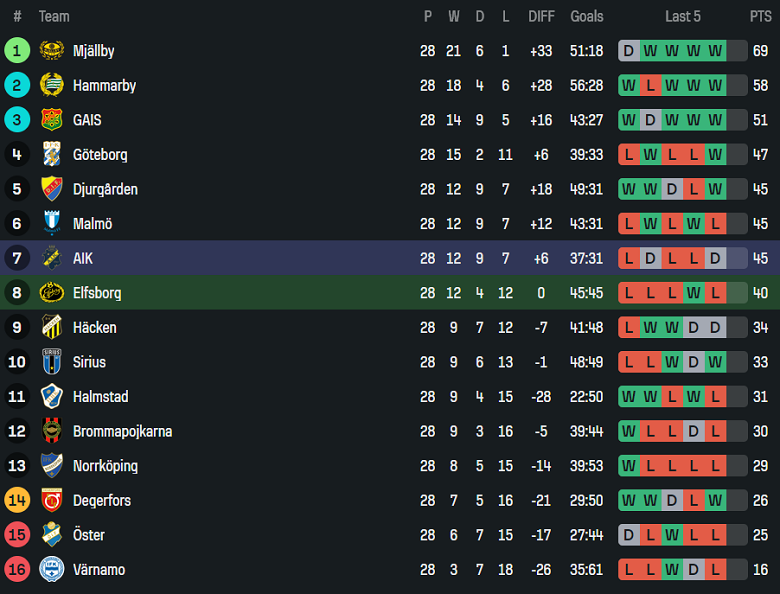Select the Malmö club crest
The image size is (780, 594).
pyautogui.click(x=51, y=224)
